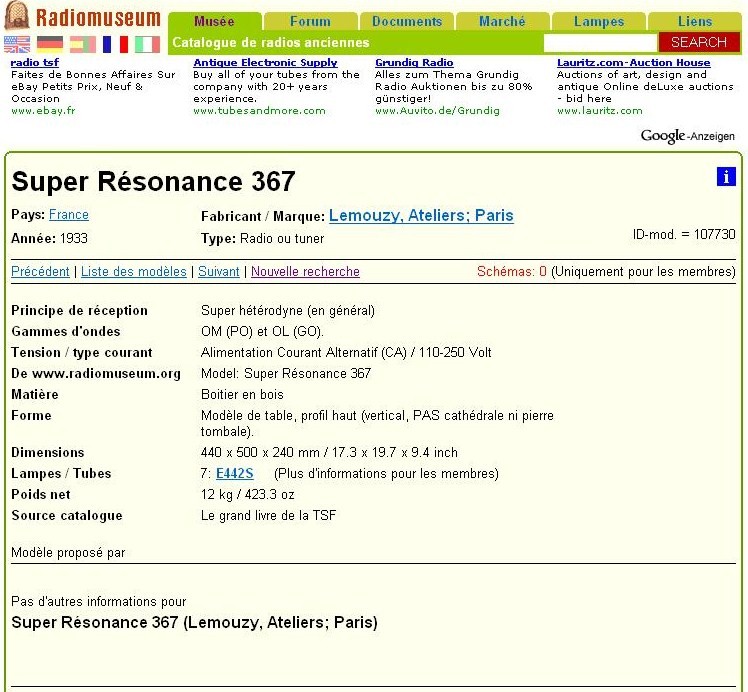Go to Précédent model
The image size is (748, 692).
(x=40, y=271)
